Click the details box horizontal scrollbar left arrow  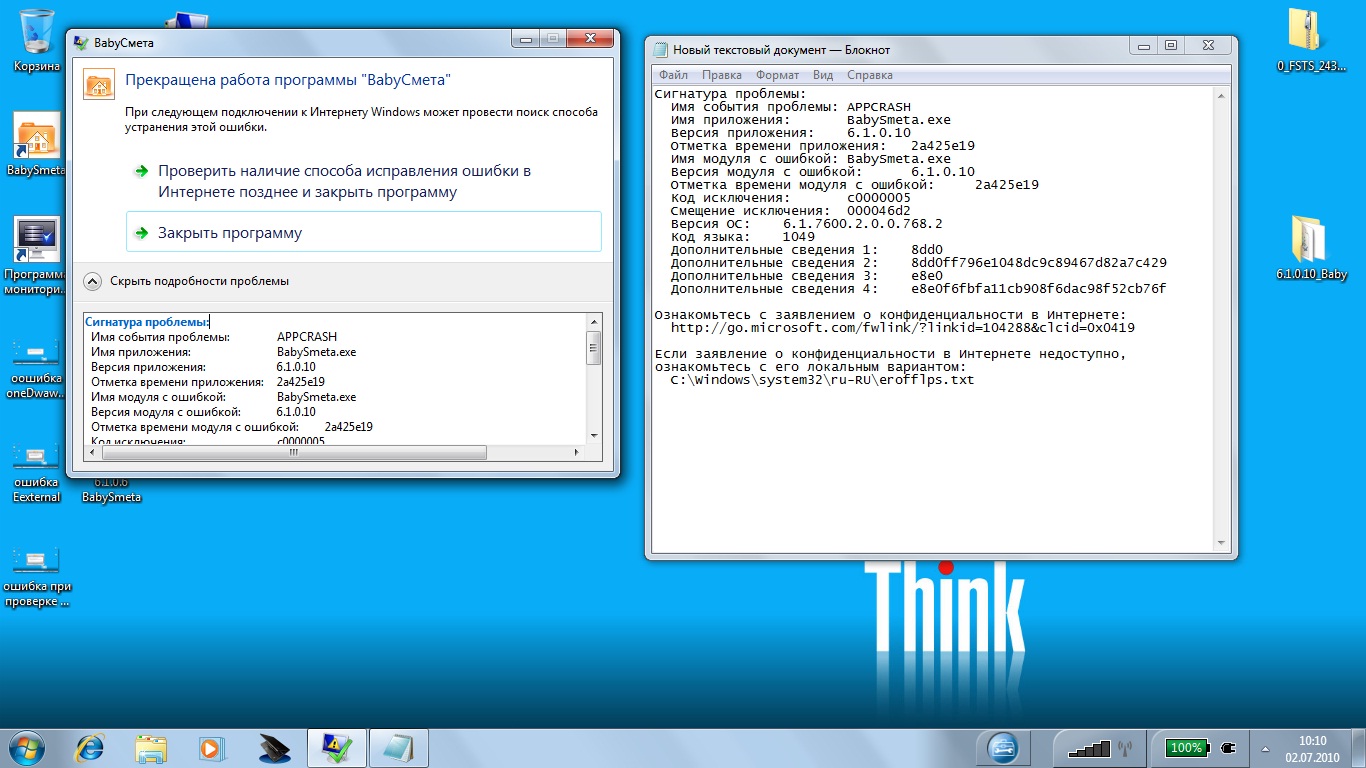tap(92, 452)
